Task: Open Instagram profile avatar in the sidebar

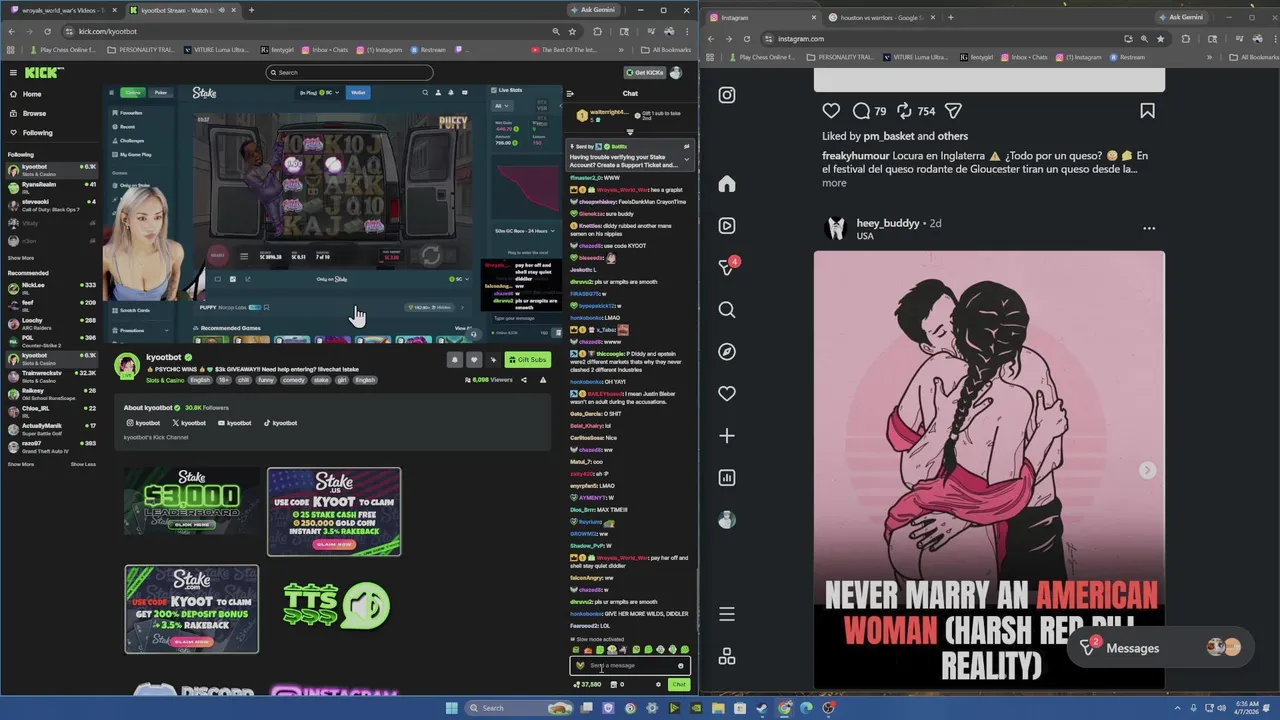Action: click(727, 520)
